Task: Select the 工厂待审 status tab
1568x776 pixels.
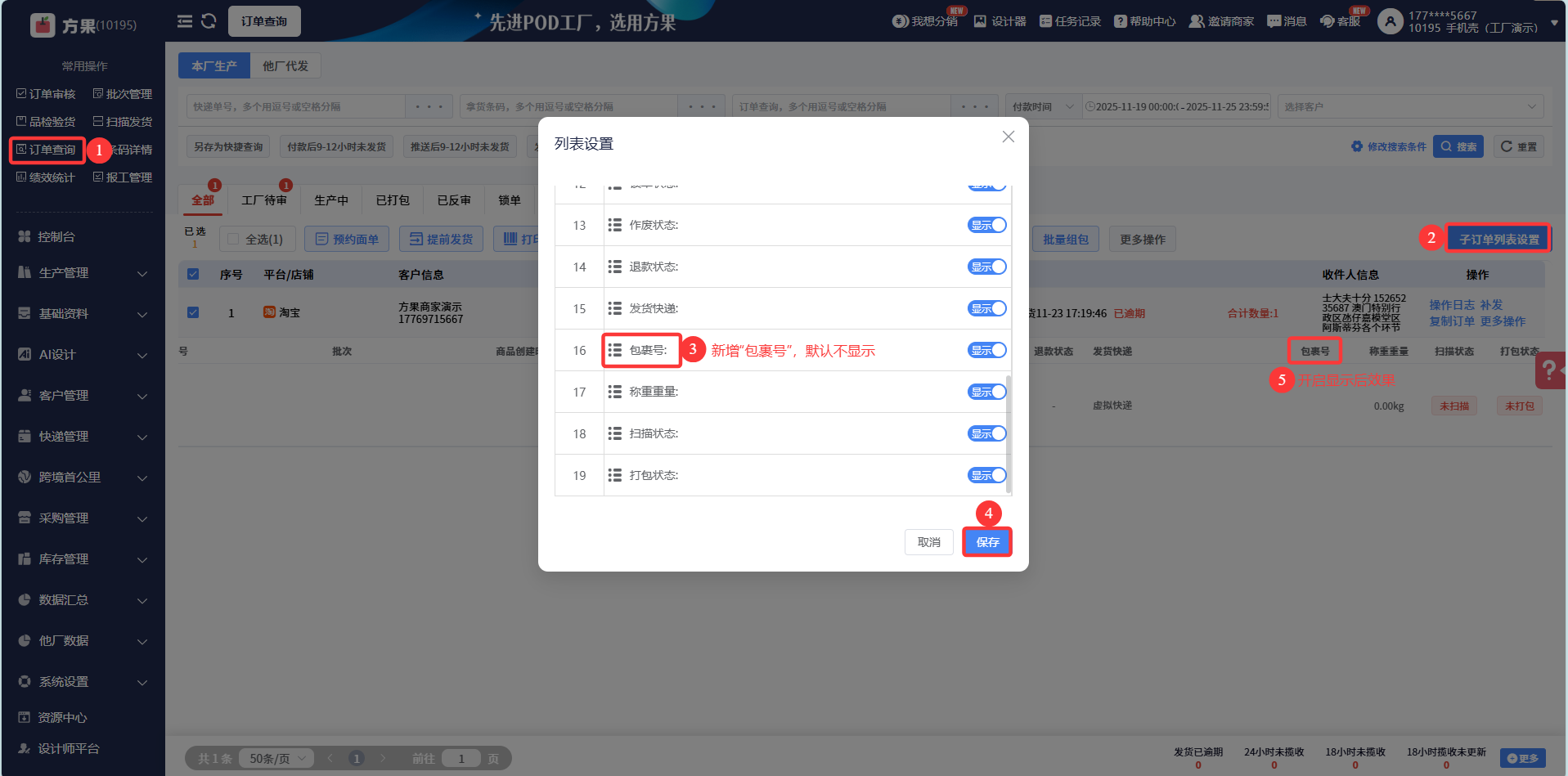Action: 264,200
